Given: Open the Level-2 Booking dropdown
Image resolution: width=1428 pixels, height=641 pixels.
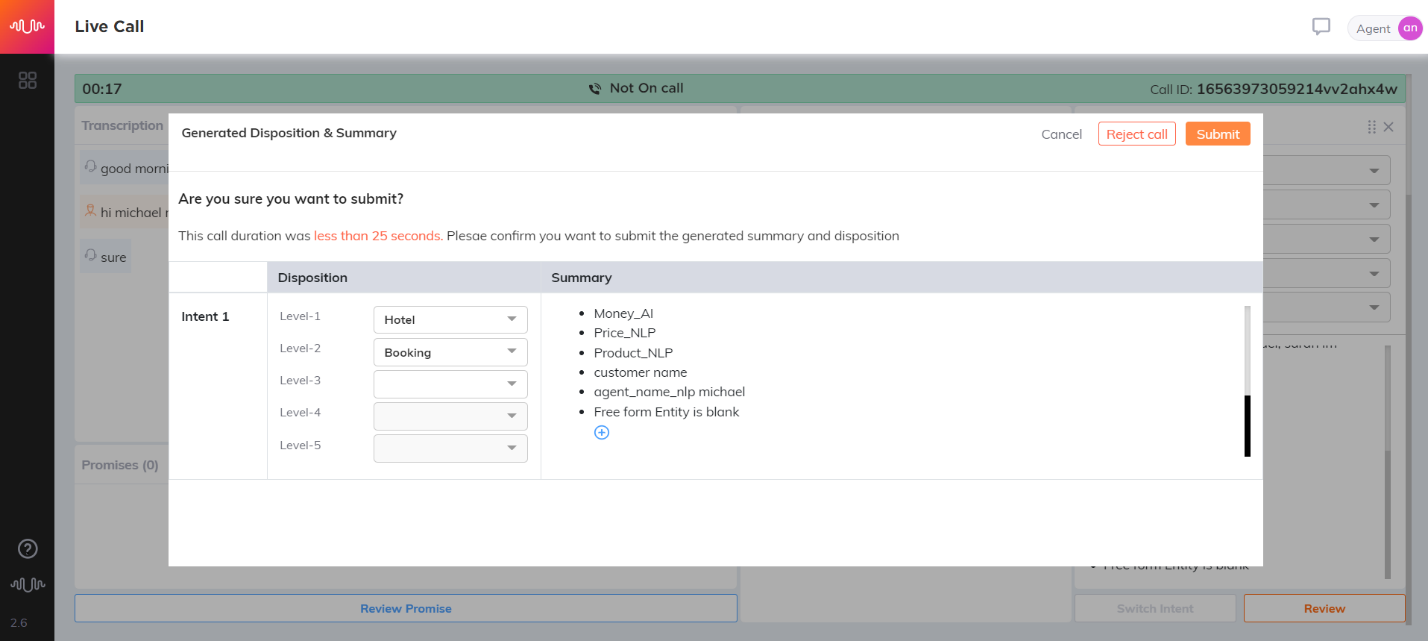Looking at the screenshot, I should (450, 352).
